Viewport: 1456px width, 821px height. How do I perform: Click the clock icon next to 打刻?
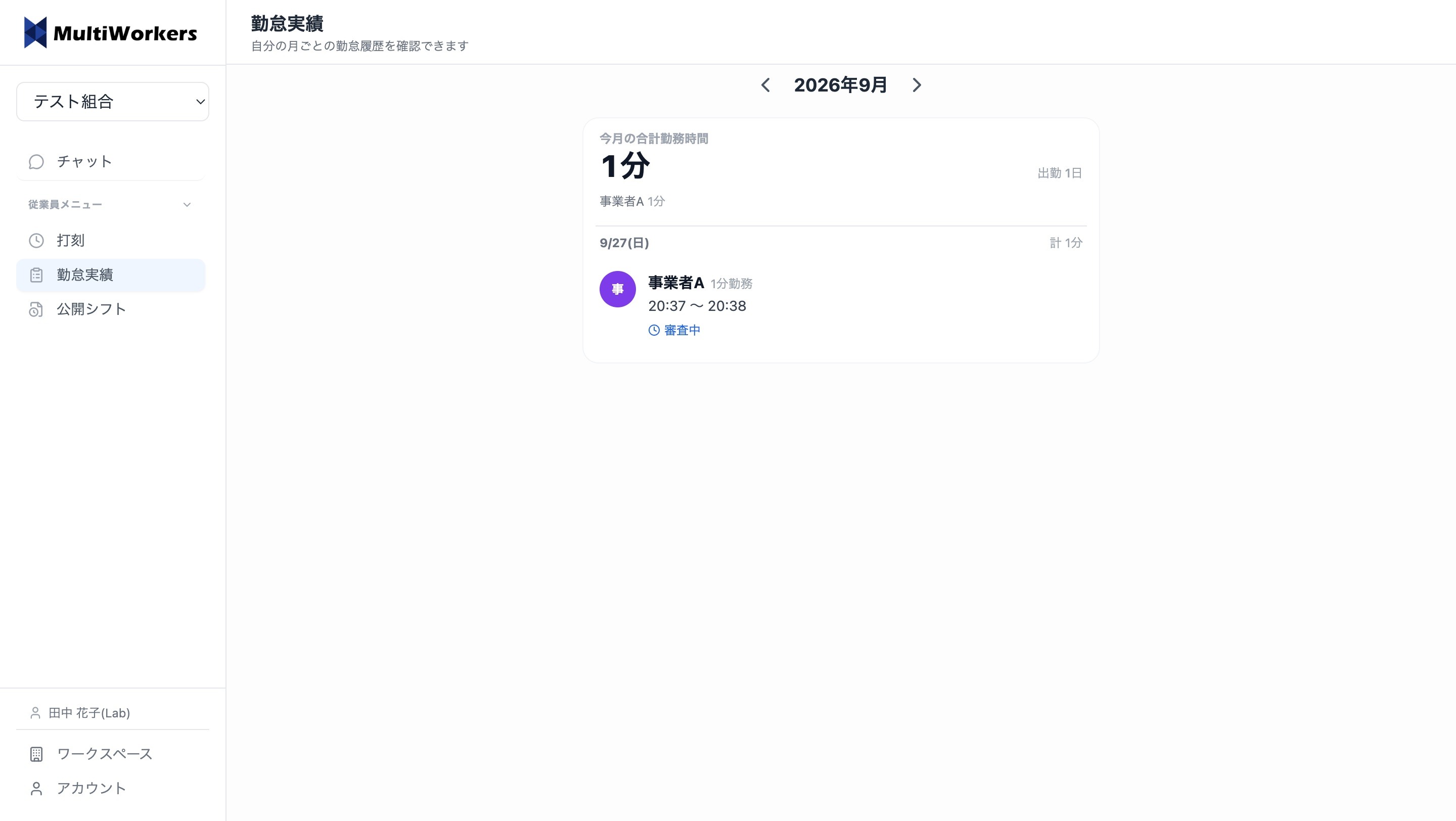pyautogui.click(x=36, y=241)
